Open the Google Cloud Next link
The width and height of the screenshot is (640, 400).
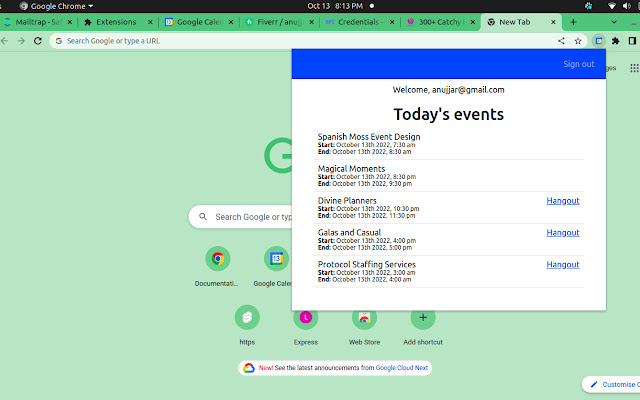pos(402,368)
